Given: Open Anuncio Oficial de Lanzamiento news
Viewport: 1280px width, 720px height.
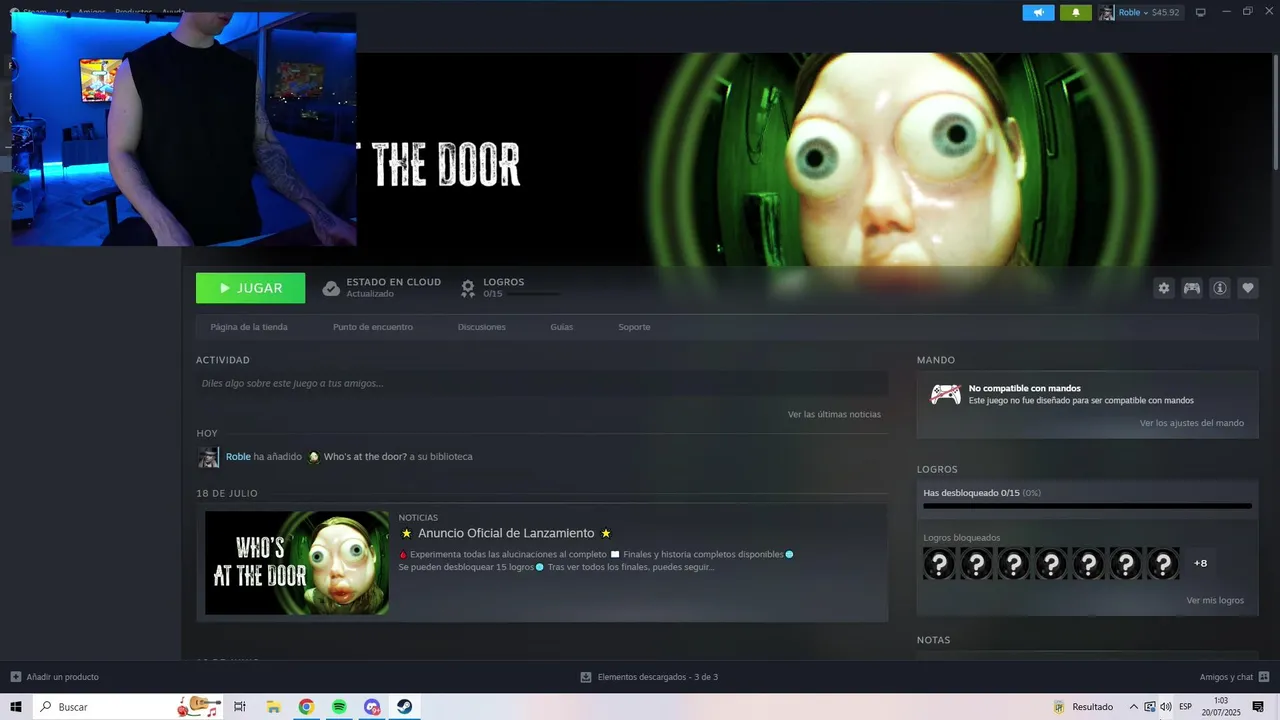Looking at the screenshot, I should click(506, 533).
